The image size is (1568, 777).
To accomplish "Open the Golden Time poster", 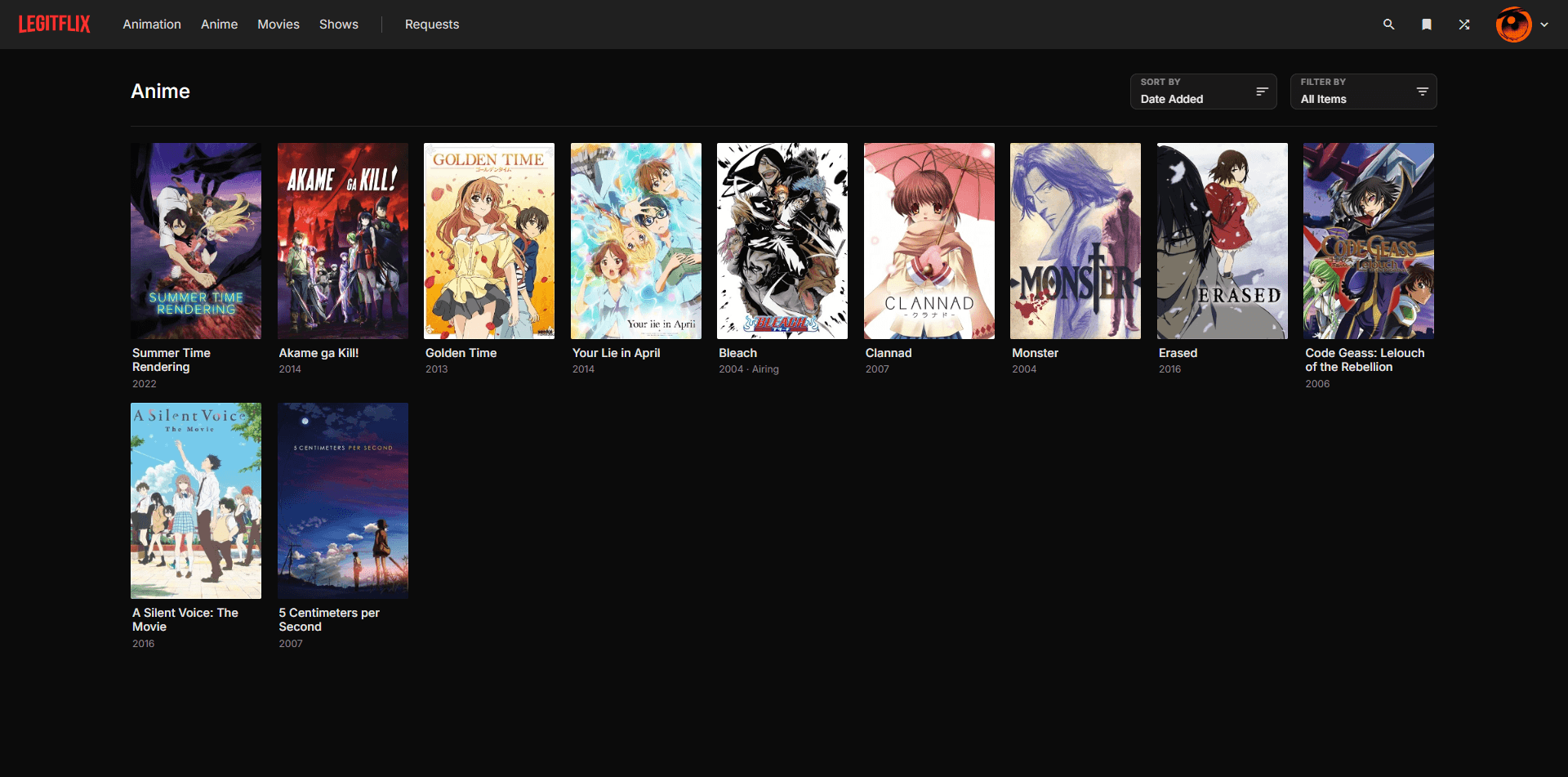I will click(x=489, y=241).
